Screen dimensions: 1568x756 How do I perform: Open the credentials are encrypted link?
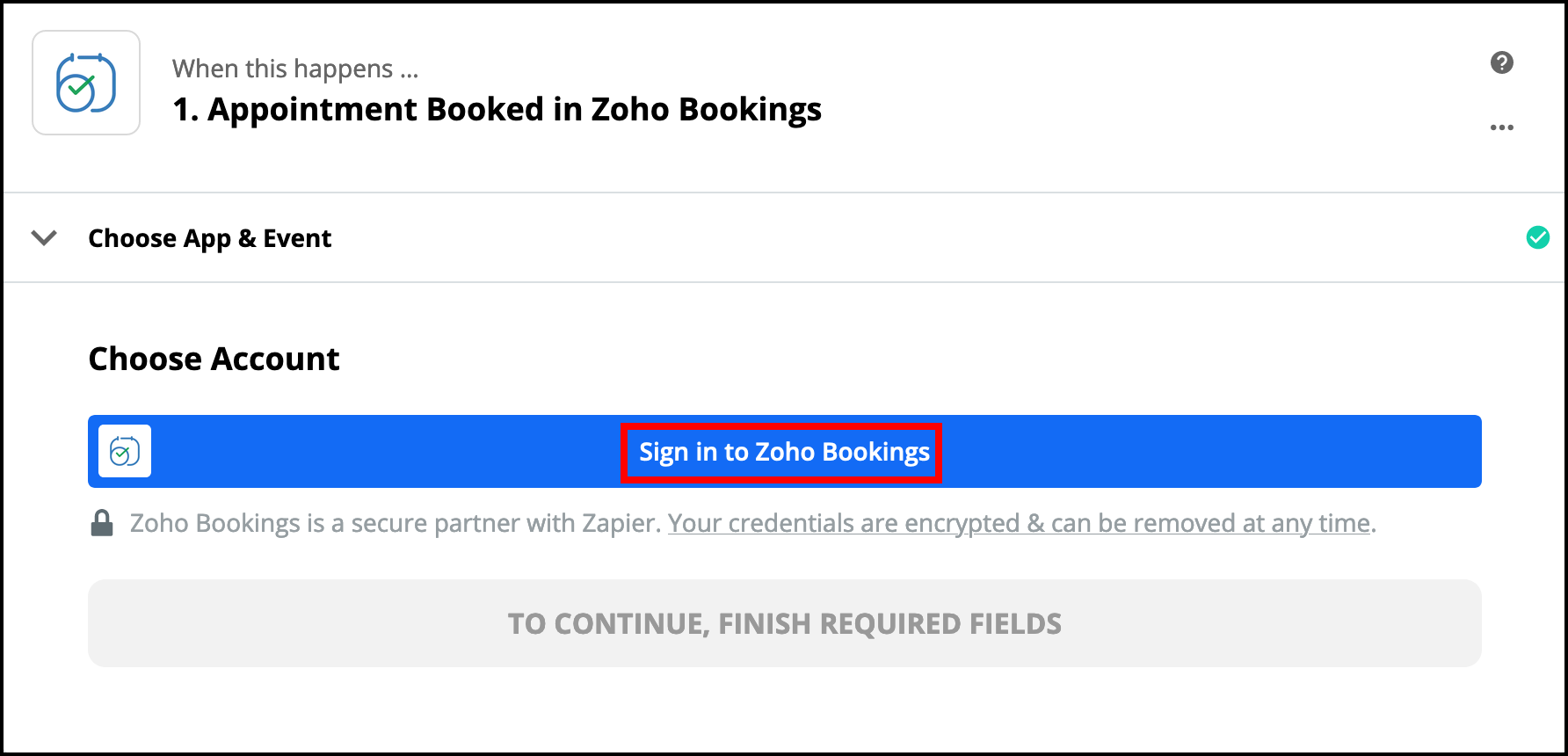1019,523
